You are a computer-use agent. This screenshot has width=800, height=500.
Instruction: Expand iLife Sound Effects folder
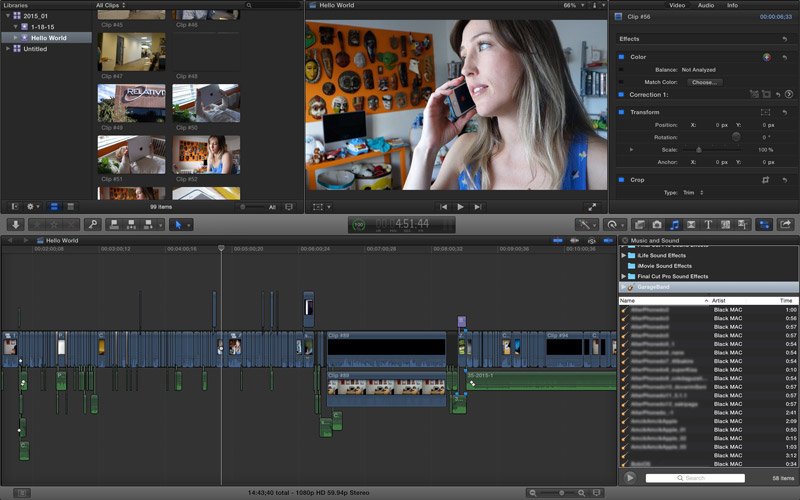pyautogui.click(x=623, y=255)
